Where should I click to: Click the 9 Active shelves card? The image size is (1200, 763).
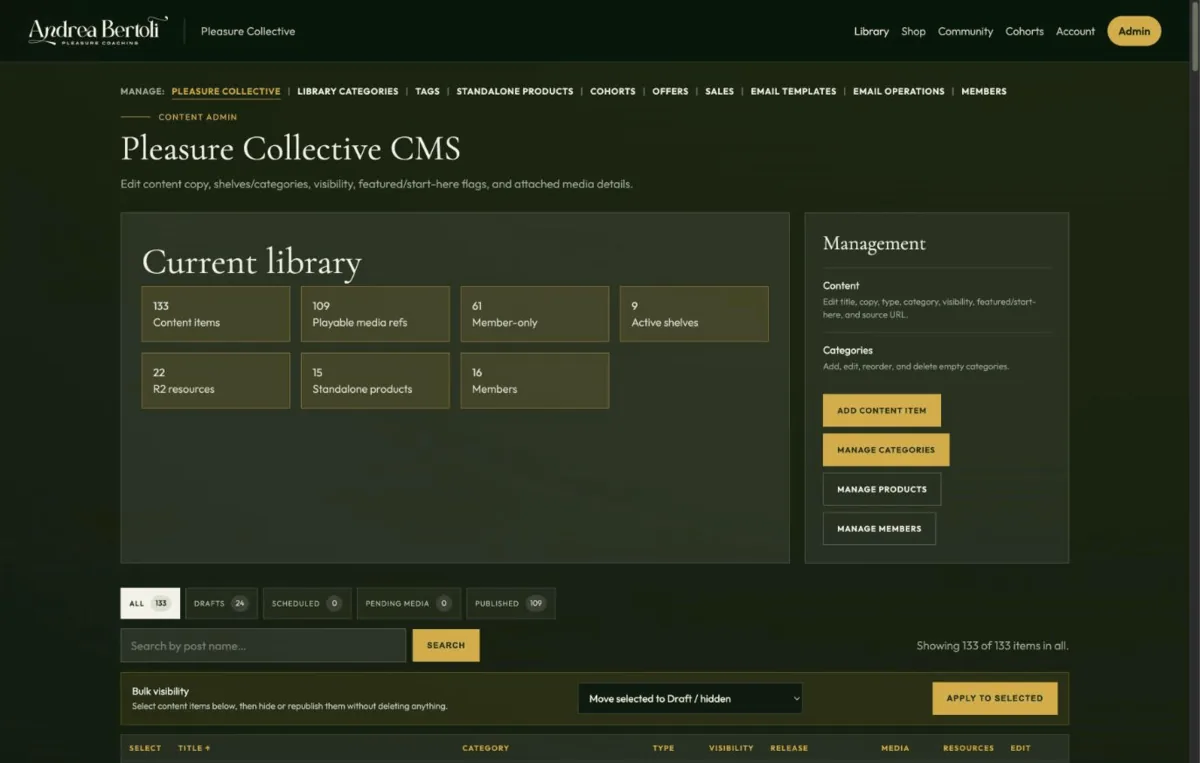[694, 314]
